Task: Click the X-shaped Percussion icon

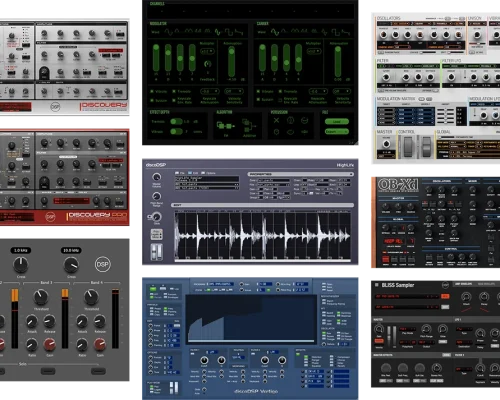Action: pos(276,120)
